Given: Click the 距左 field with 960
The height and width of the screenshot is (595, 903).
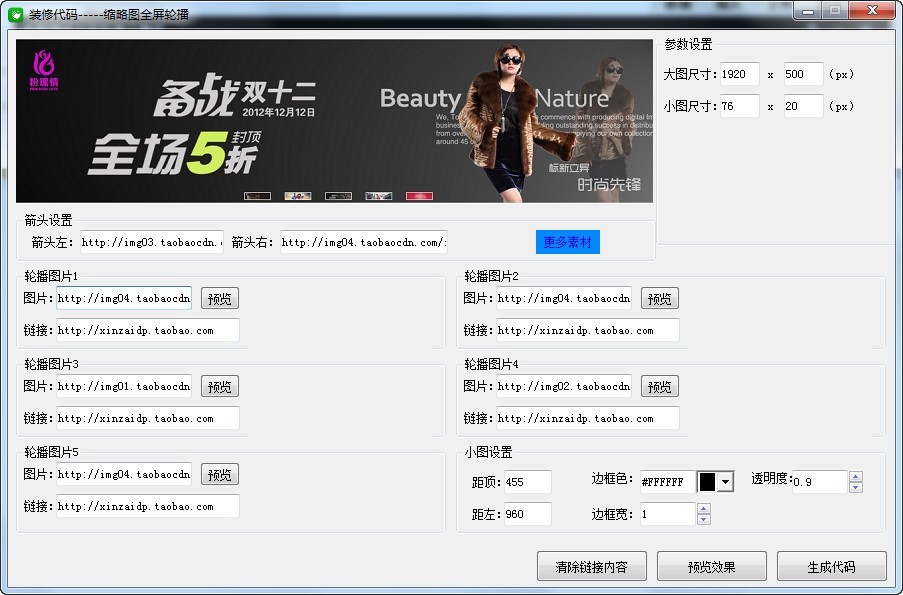Looking at the screenshot, I should 528,514.
